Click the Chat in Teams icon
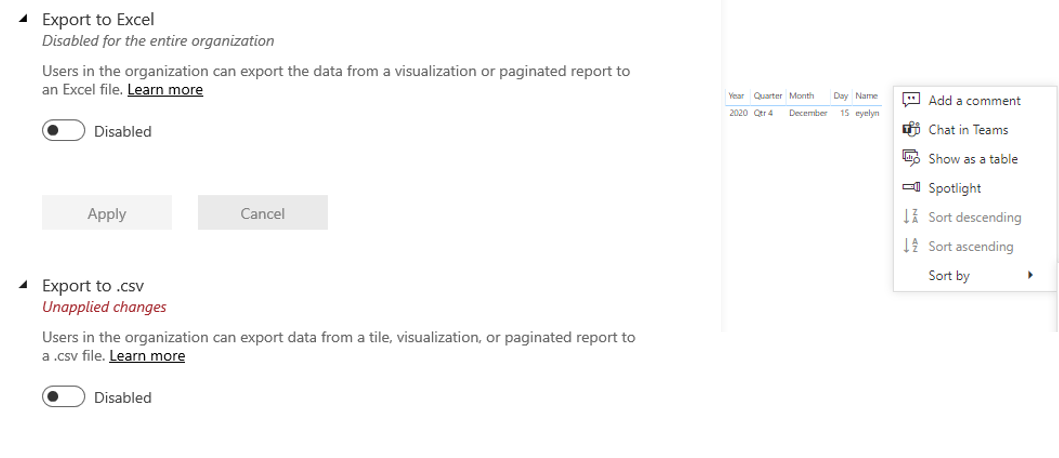This screenshot has width=1059, height=458. [911, 129]
